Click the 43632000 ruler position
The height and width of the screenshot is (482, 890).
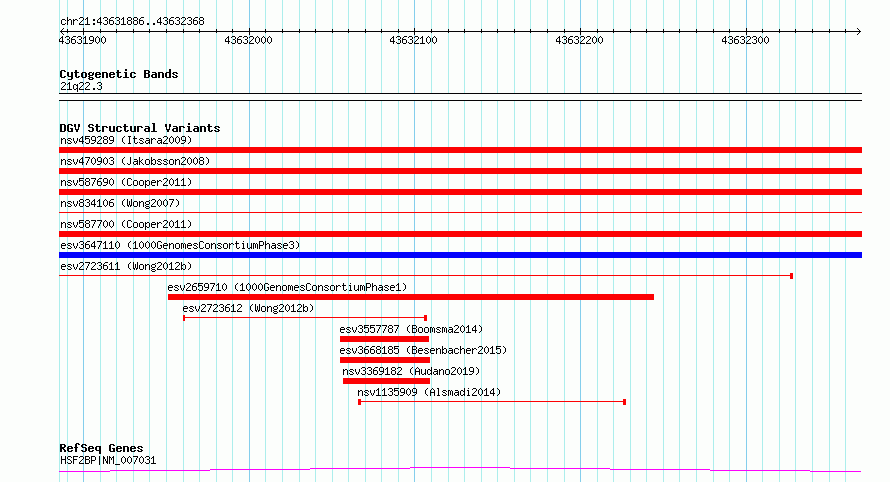(248, 40)
